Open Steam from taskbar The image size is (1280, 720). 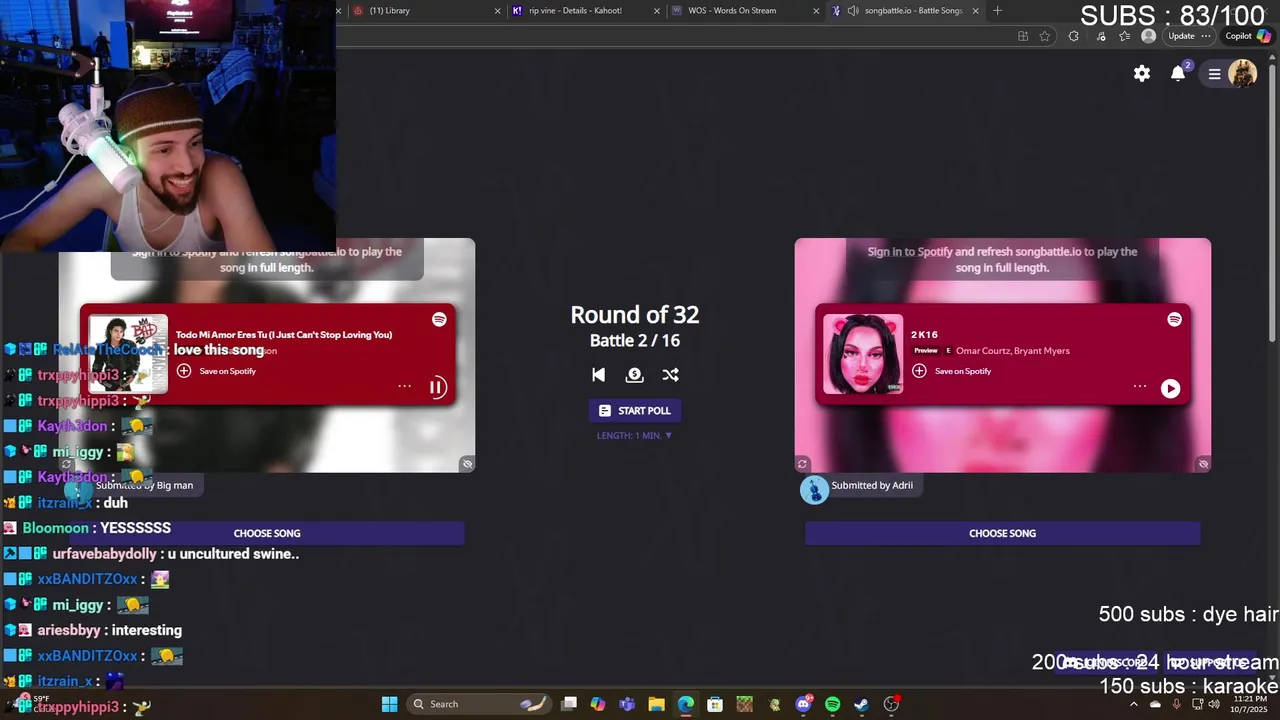point(861,704)
